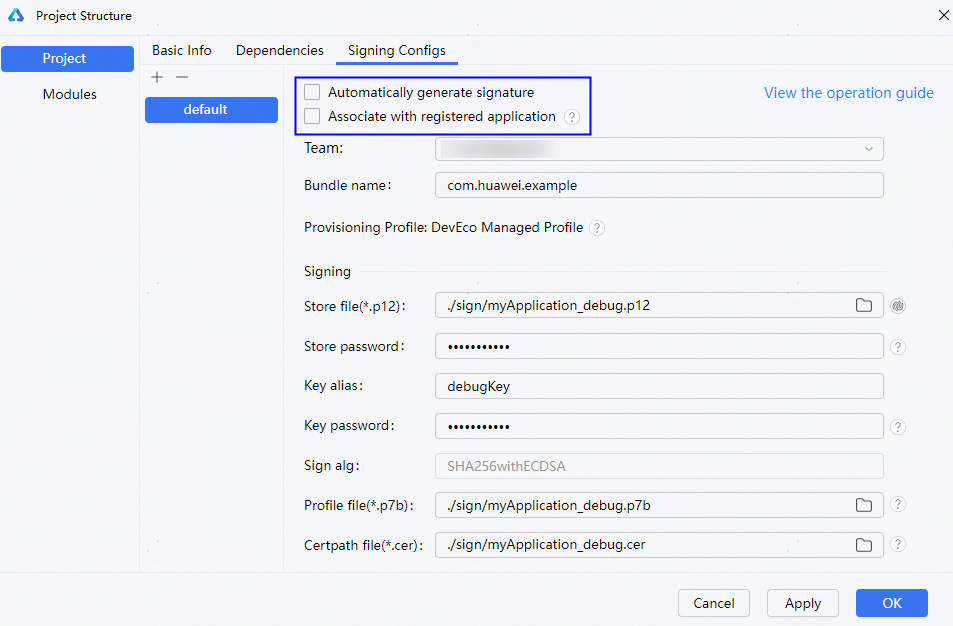Open View the operation guide link

848,93
